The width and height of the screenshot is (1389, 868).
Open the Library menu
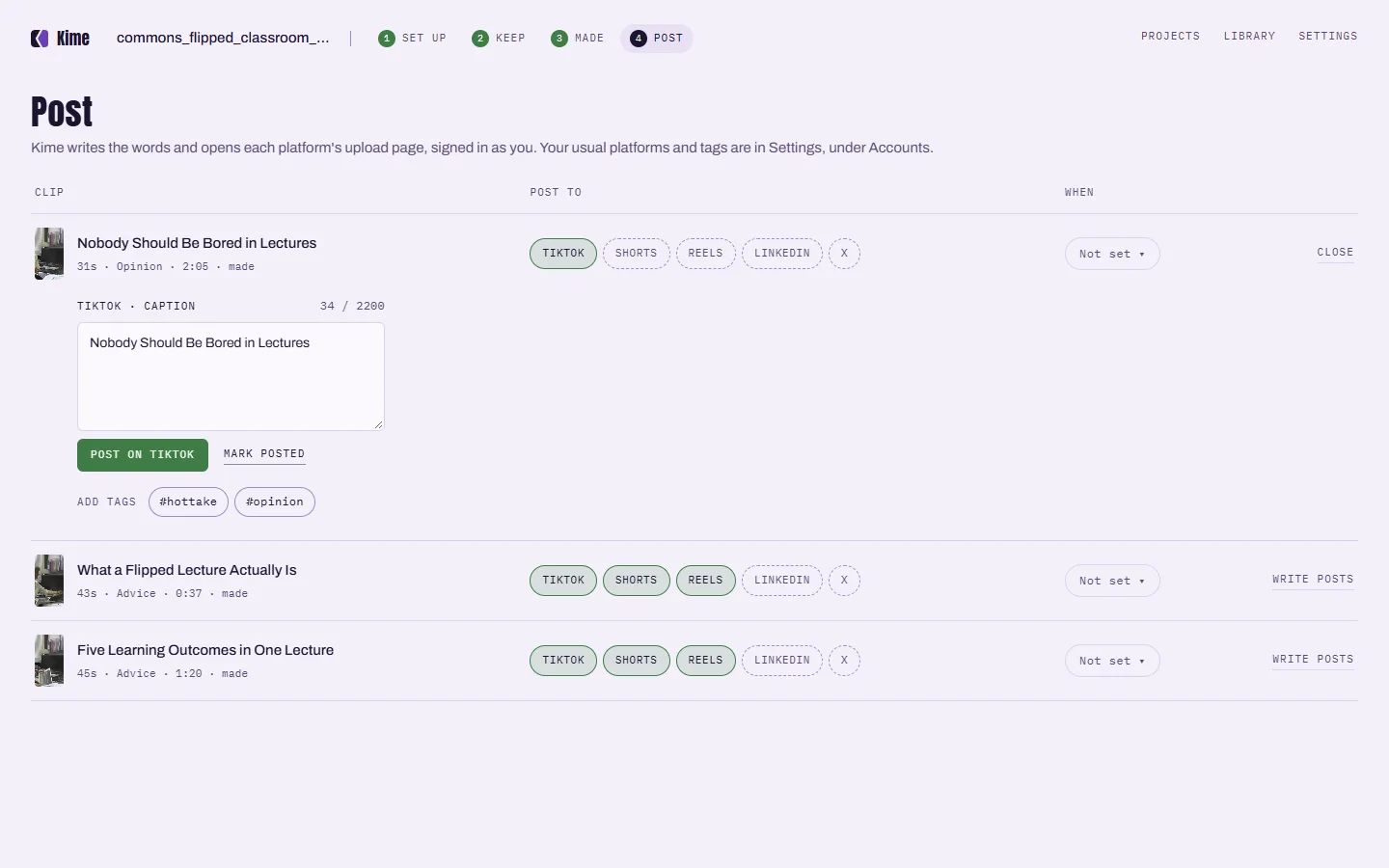click(x=1249, y=37)
